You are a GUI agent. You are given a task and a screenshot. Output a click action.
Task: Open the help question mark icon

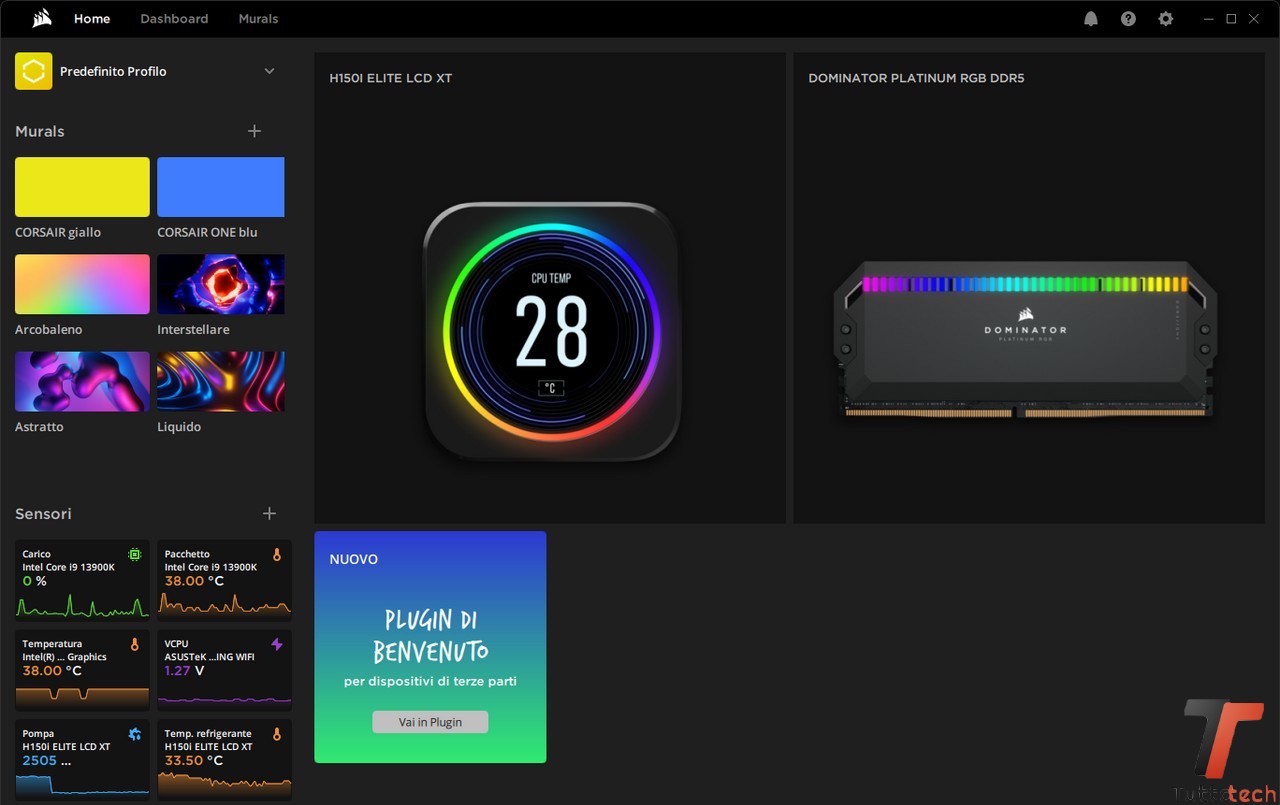click(x=1128, y=19)
